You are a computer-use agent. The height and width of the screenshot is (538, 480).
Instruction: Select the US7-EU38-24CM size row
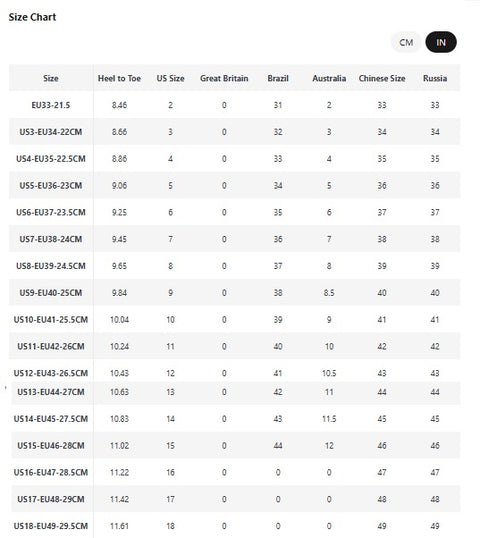tap(234, 239)
